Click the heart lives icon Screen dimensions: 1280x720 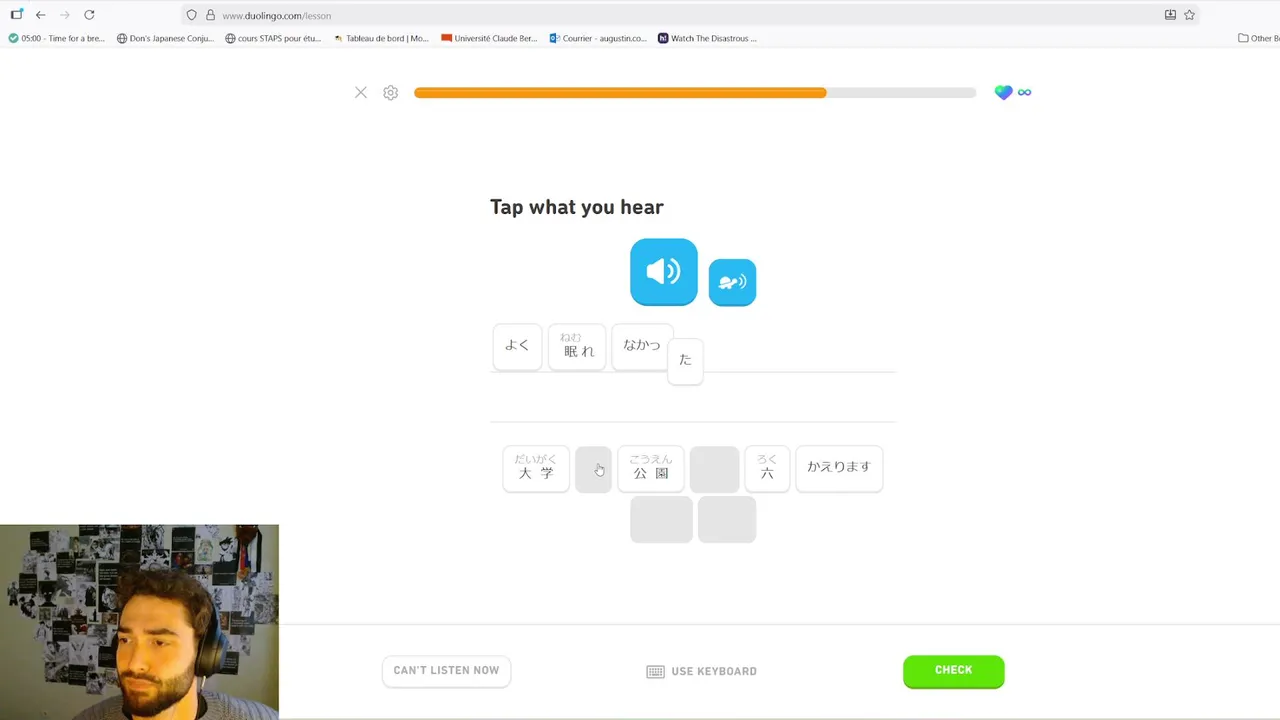pyautogui.click(x=1003, y=92)
